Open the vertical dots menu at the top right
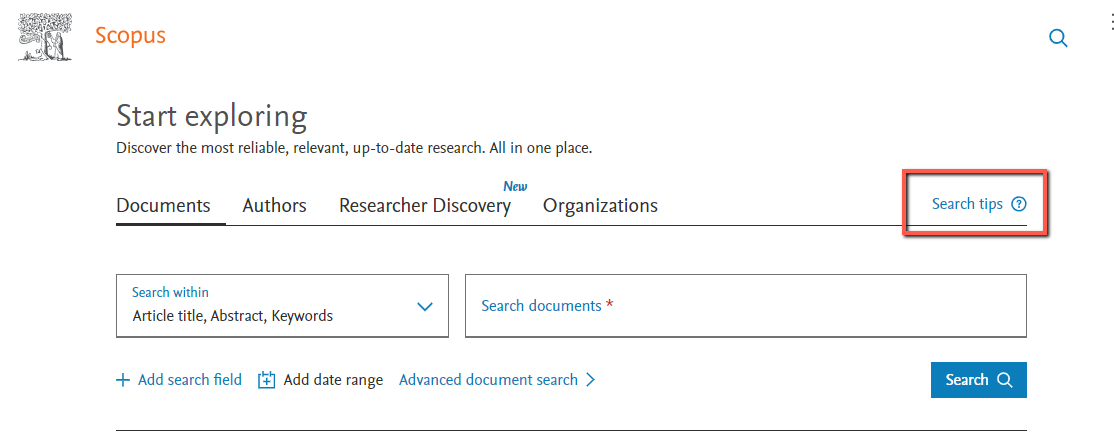Viewport: 1114px width, 446px height. (x=1111, y=21)
